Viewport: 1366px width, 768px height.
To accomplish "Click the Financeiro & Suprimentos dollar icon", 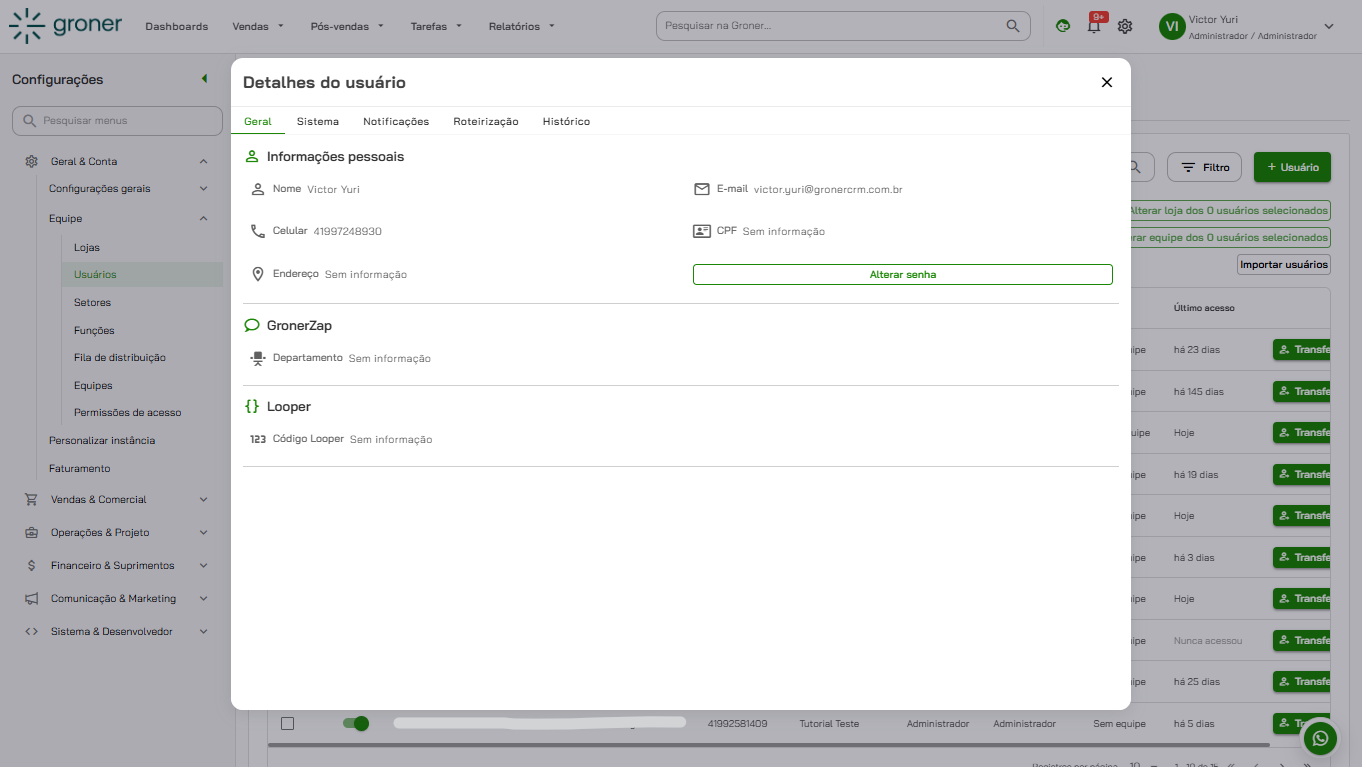I will tap(32, 565).
